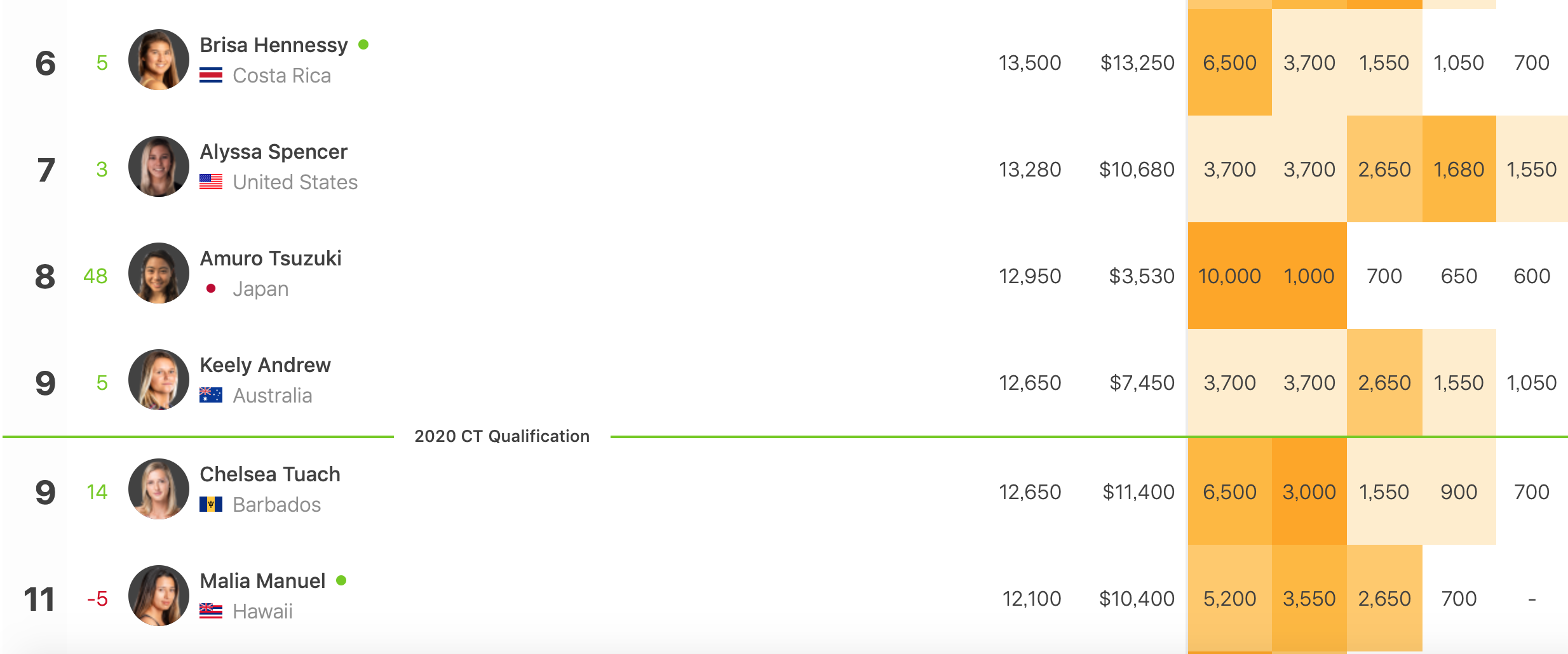
Task: Click the Hawaii flag icon
Action: click(x=211, y=611)
